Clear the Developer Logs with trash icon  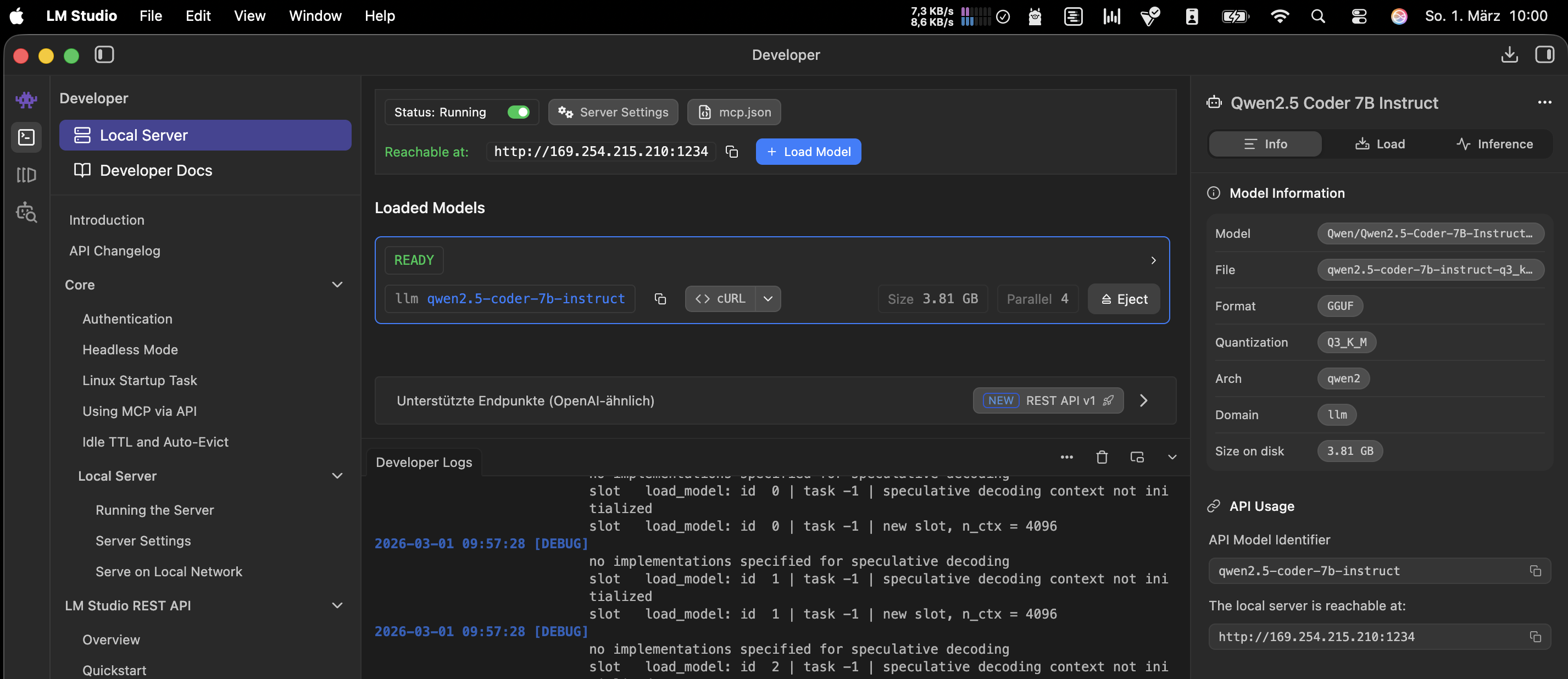(x=1102, y=457)
